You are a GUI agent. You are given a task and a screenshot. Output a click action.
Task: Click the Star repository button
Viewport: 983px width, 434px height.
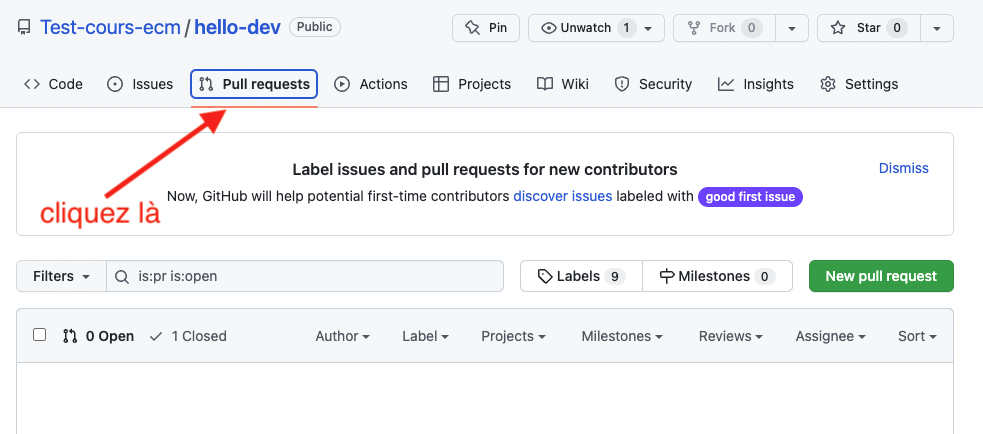(866, 28)
